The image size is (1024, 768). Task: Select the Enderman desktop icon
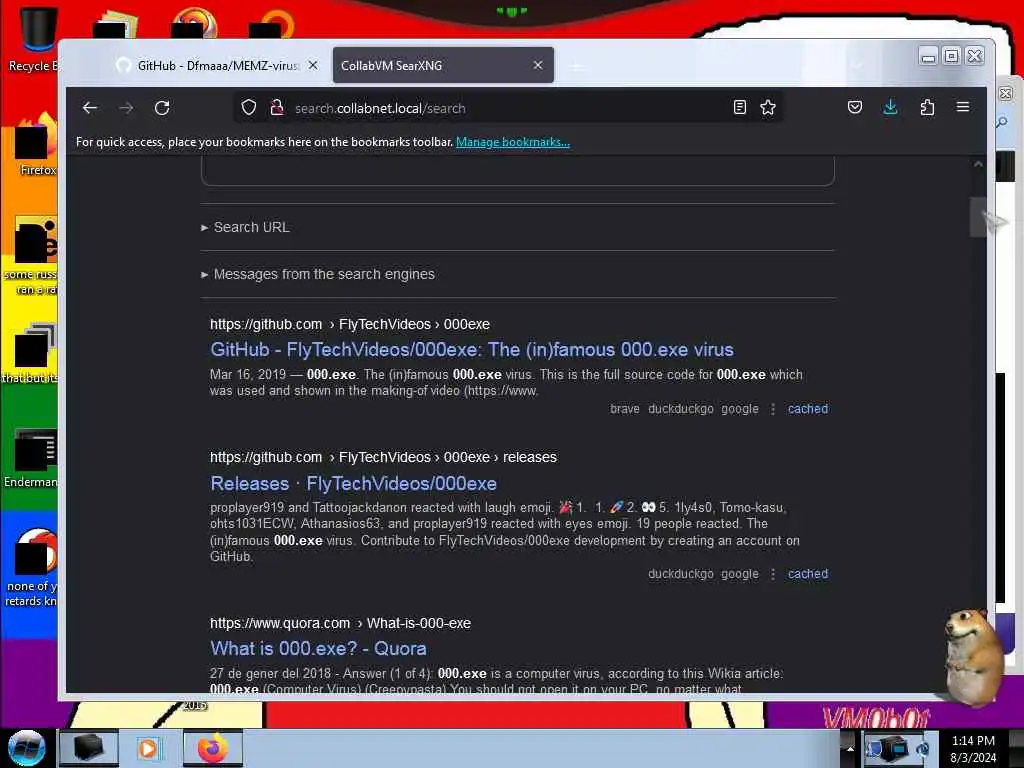coord(33,458)
